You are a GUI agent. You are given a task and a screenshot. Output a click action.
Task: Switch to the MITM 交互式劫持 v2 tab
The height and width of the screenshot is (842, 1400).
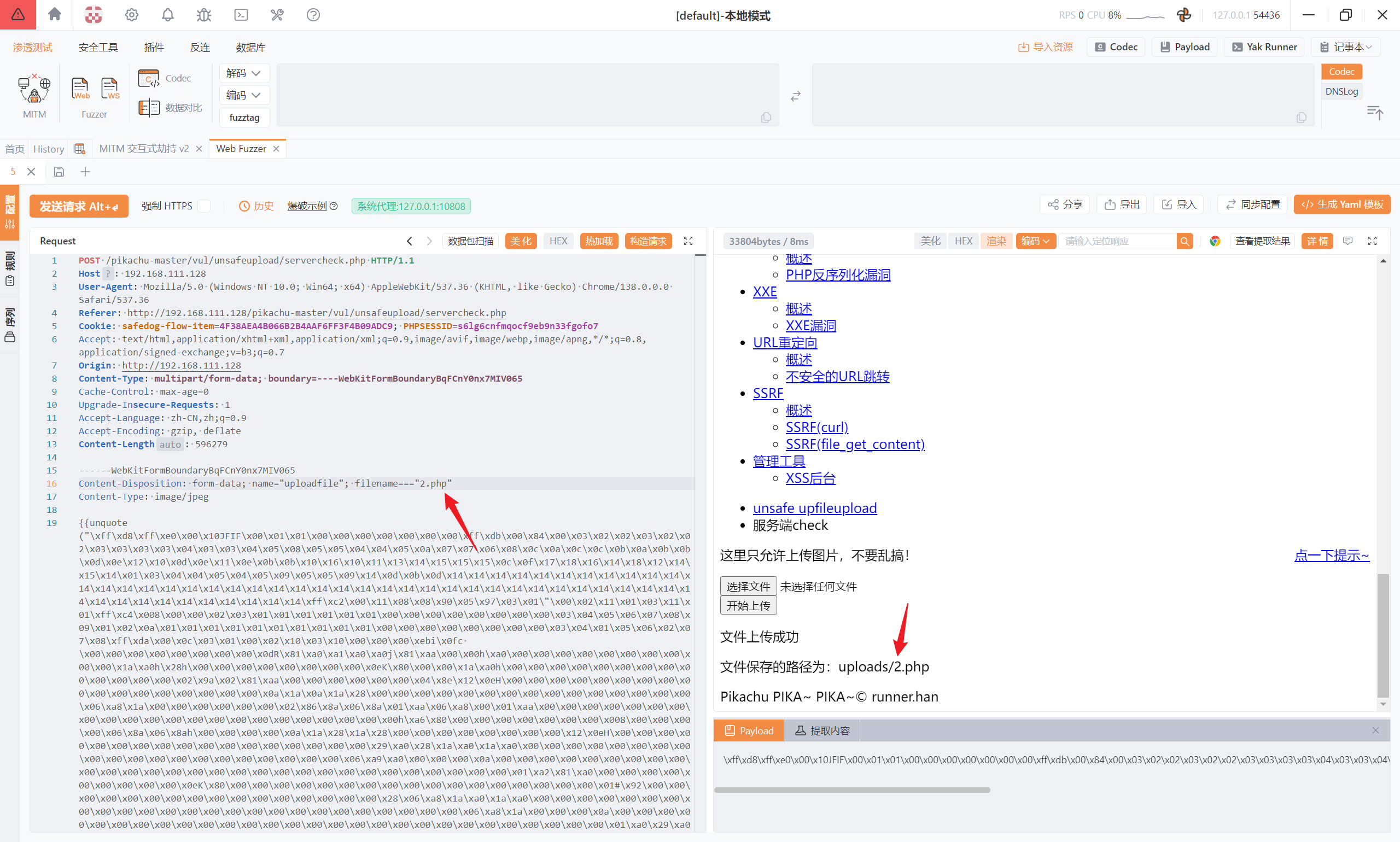point(144,149)
